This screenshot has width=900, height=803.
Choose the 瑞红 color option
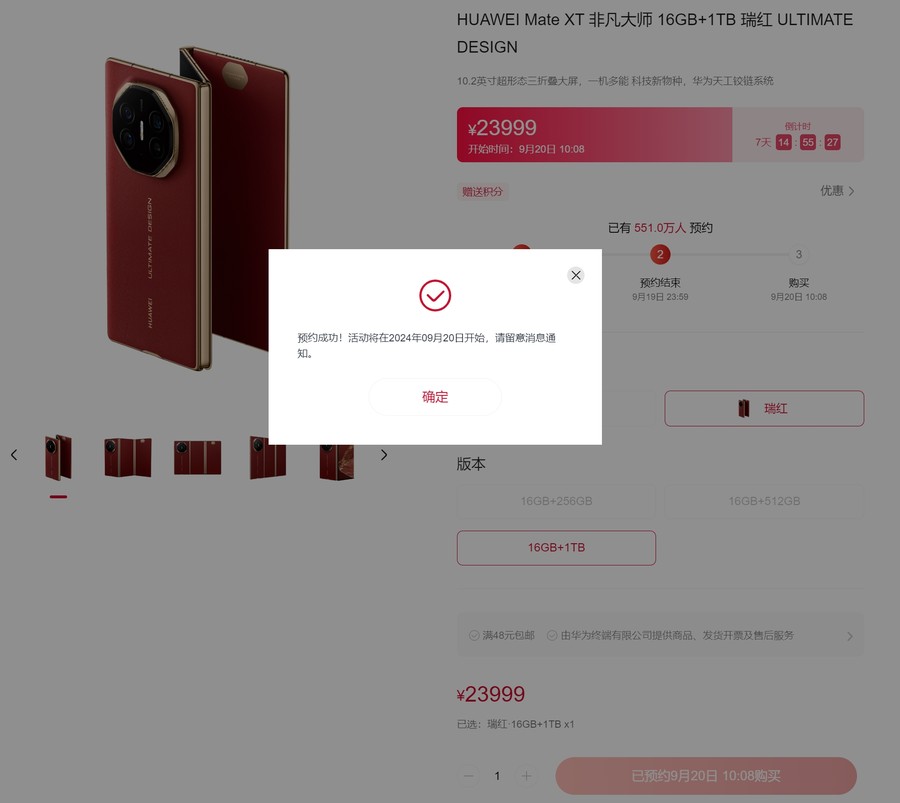coord(764,409)
